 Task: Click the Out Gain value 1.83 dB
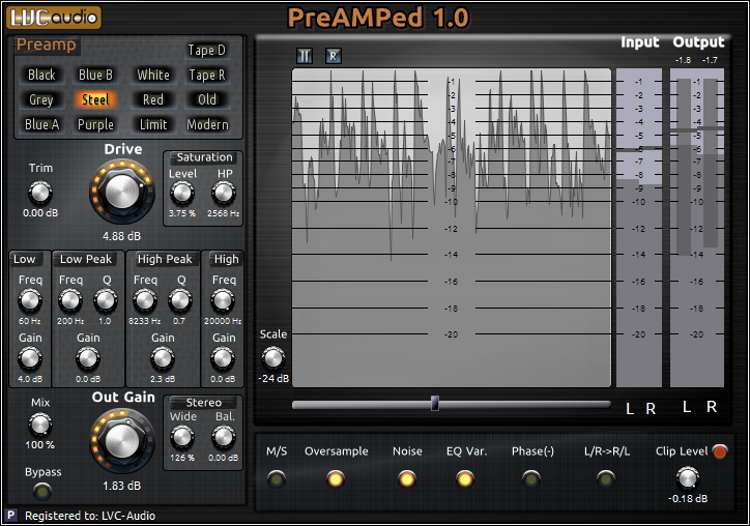[x=121, y=486]
